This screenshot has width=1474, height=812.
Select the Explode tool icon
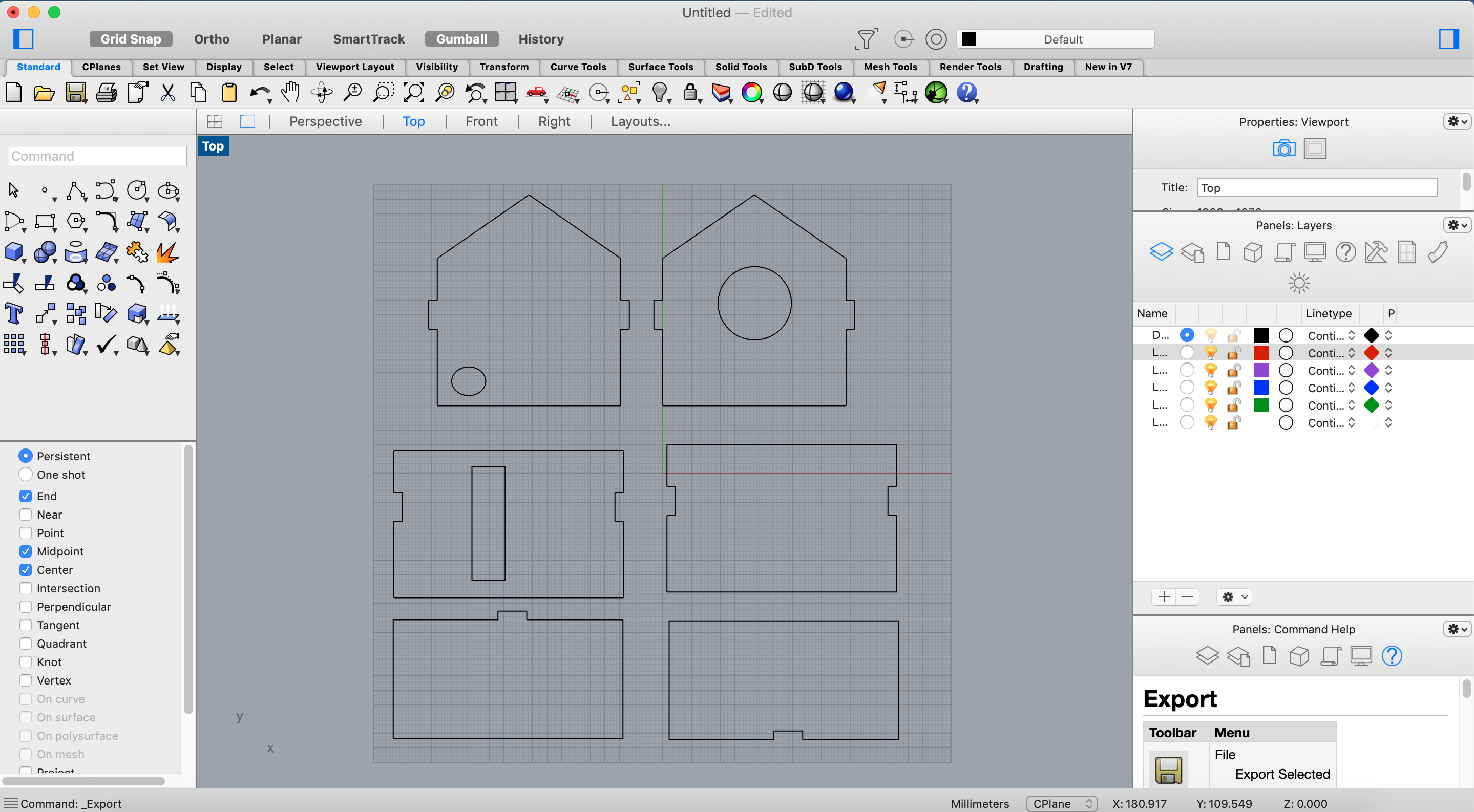coord(167,252)
